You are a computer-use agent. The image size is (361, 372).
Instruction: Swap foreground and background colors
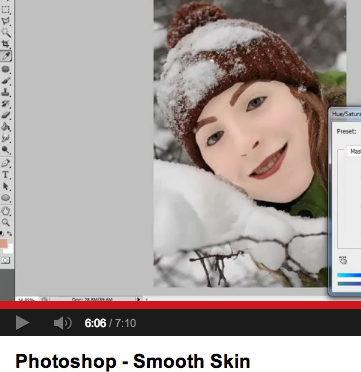tap(10, 233)
